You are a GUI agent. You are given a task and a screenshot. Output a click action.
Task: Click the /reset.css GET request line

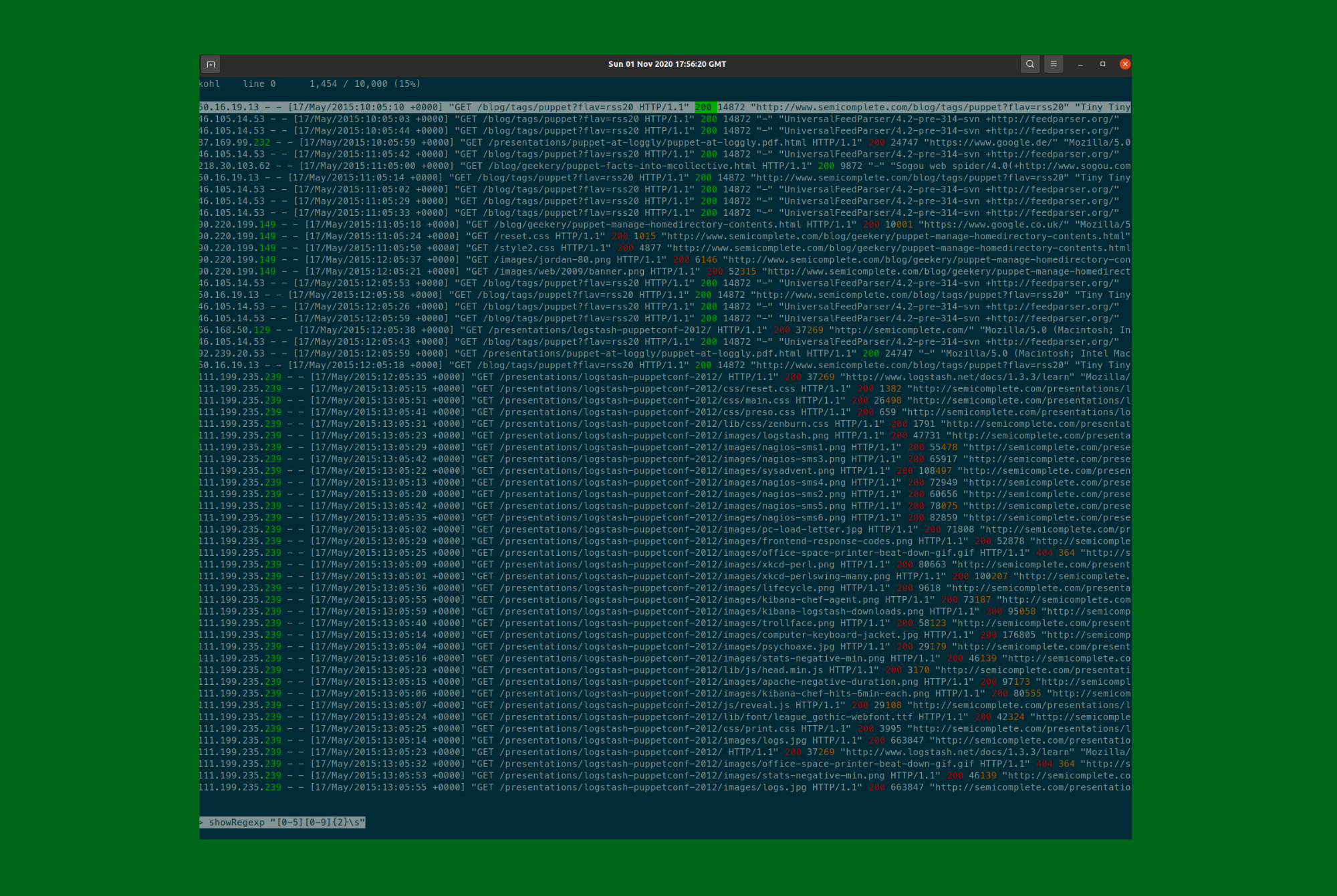[x=665, y=236]
